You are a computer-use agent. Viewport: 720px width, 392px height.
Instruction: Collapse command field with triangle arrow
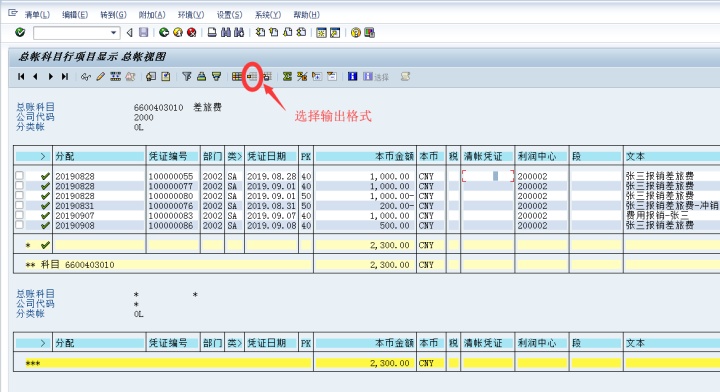pos(129,33)
